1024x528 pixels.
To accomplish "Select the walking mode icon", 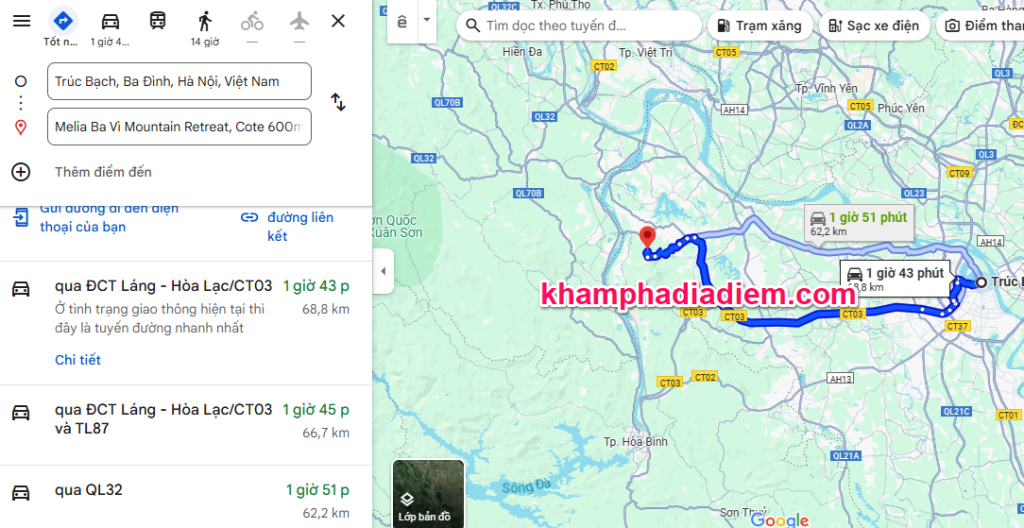I will 205,21.
